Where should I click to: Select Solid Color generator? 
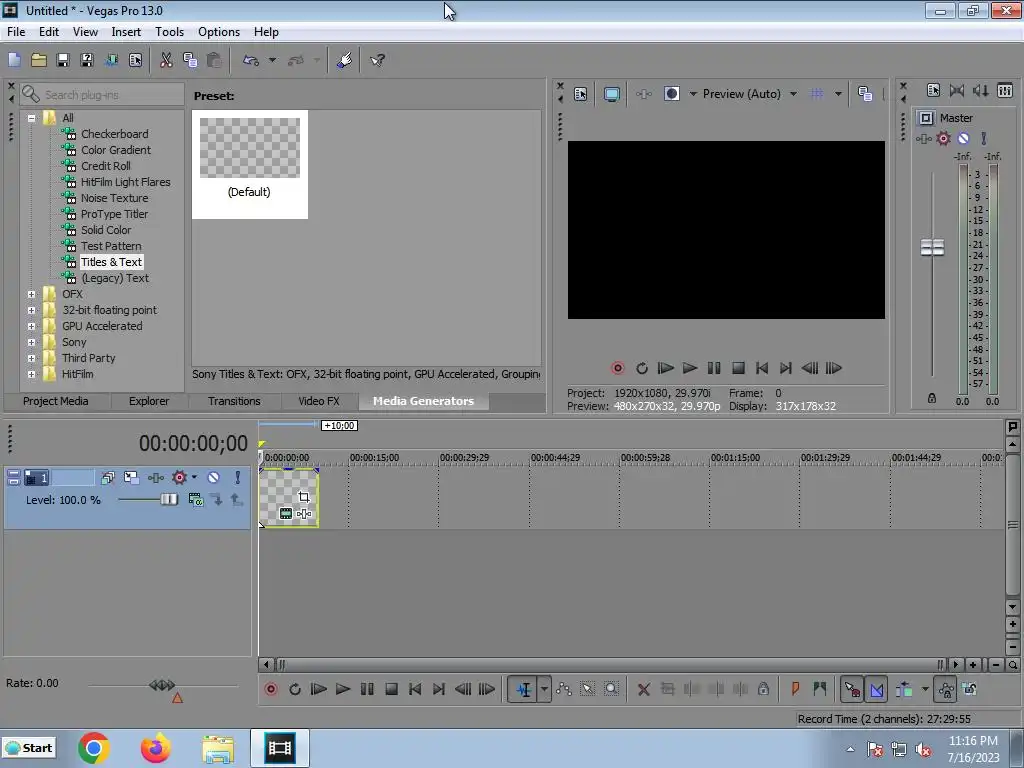pos(106,230)
